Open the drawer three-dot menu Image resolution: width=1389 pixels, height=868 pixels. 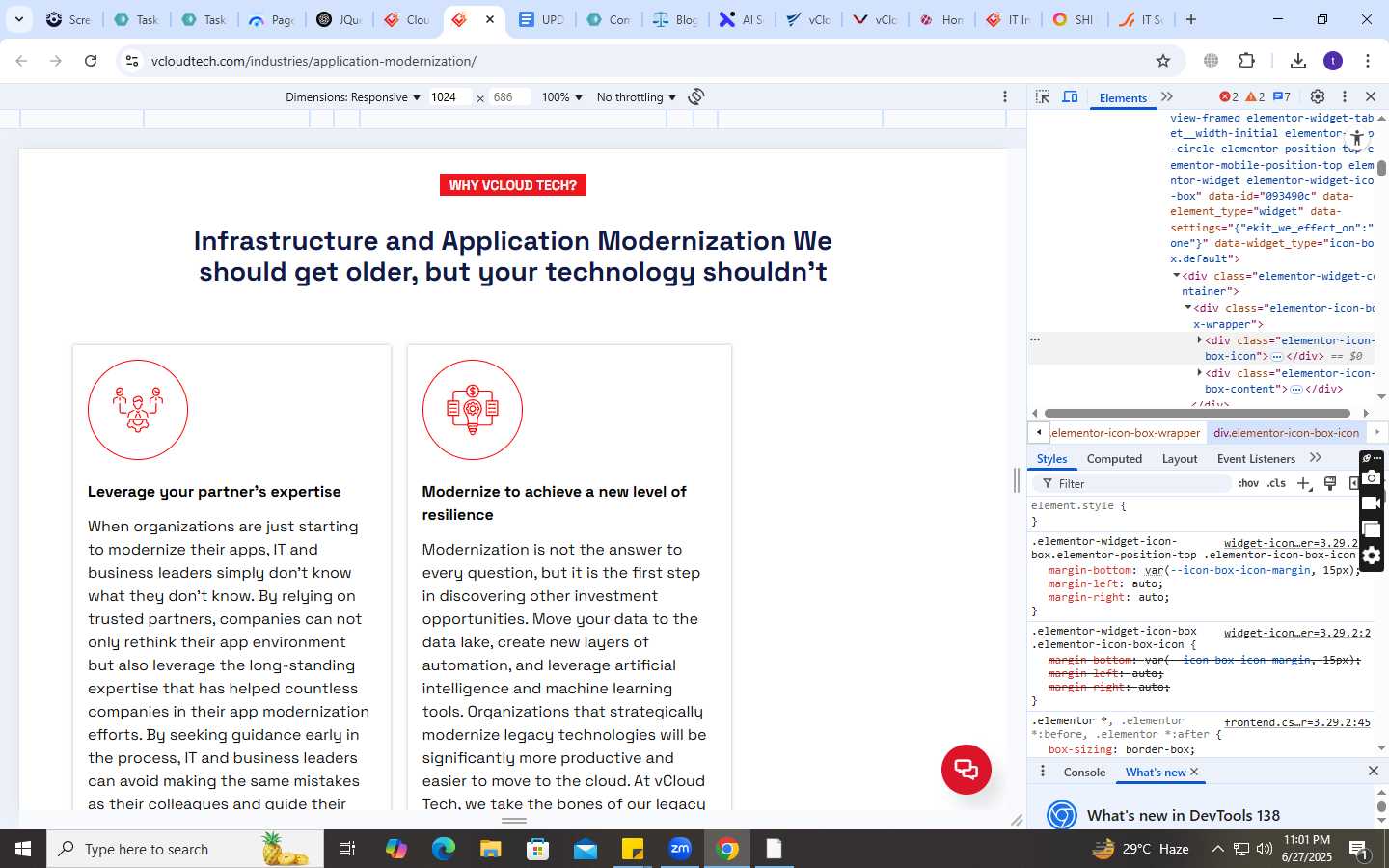point(1042,772)
